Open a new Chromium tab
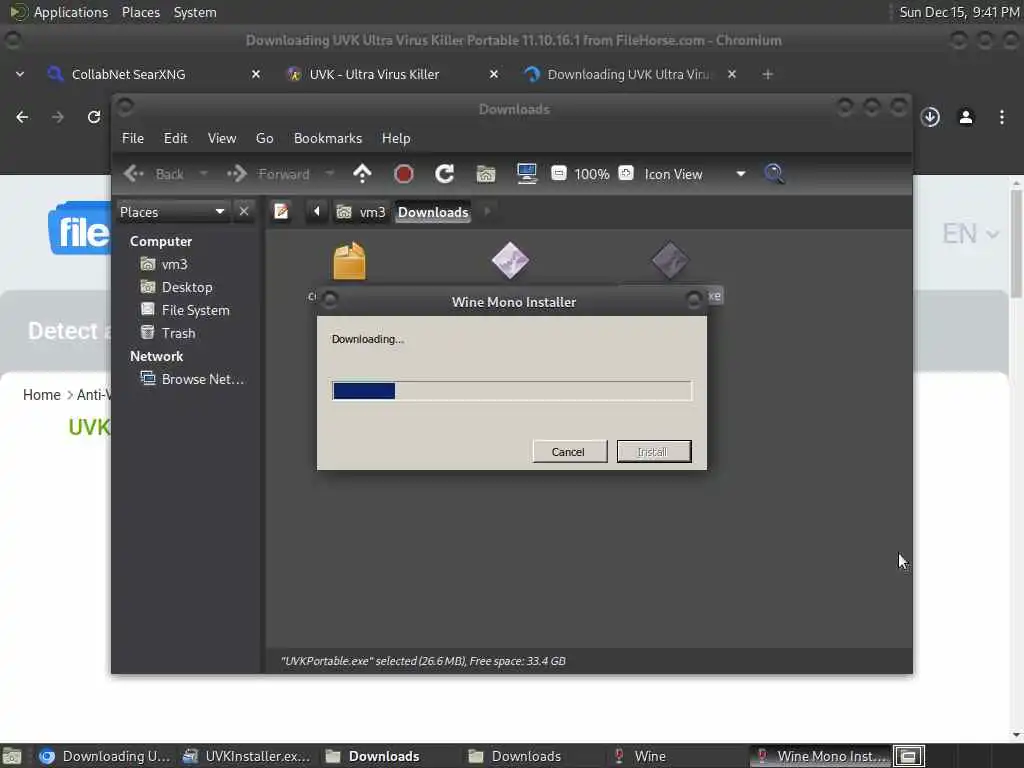1024x768 pixels. pos(767,74)
